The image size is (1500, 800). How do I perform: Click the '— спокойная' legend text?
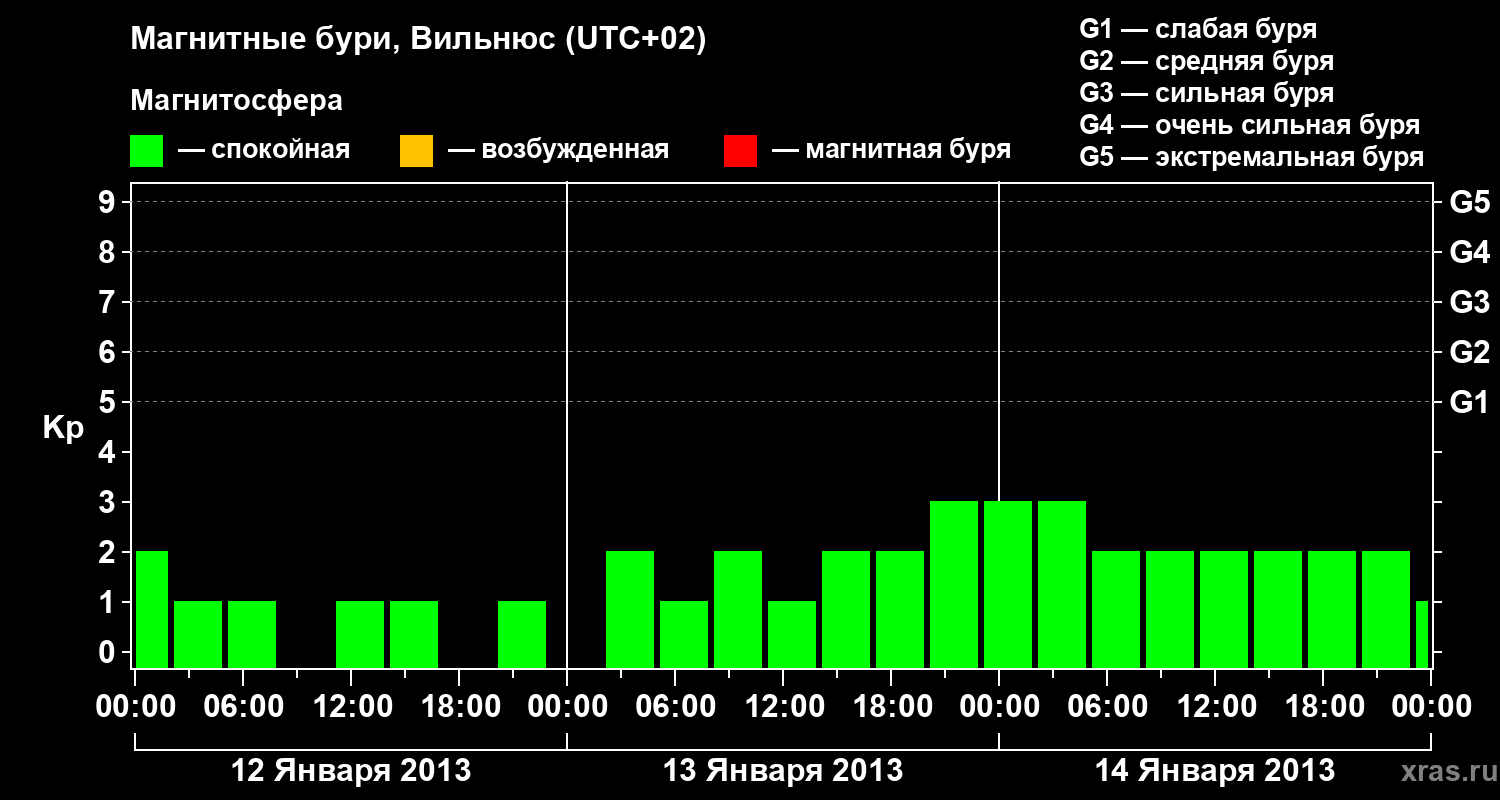point(264,151)
